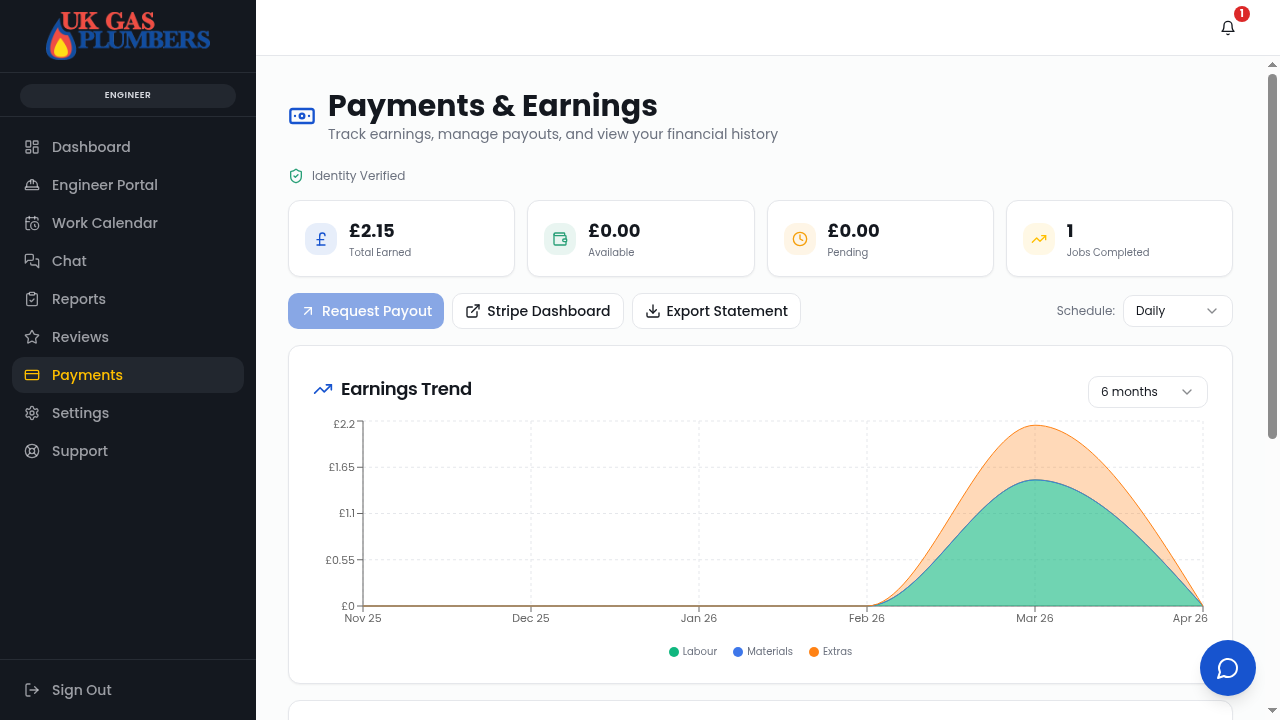
Task: Click the Request Payout button
Action: coord(366,311)
